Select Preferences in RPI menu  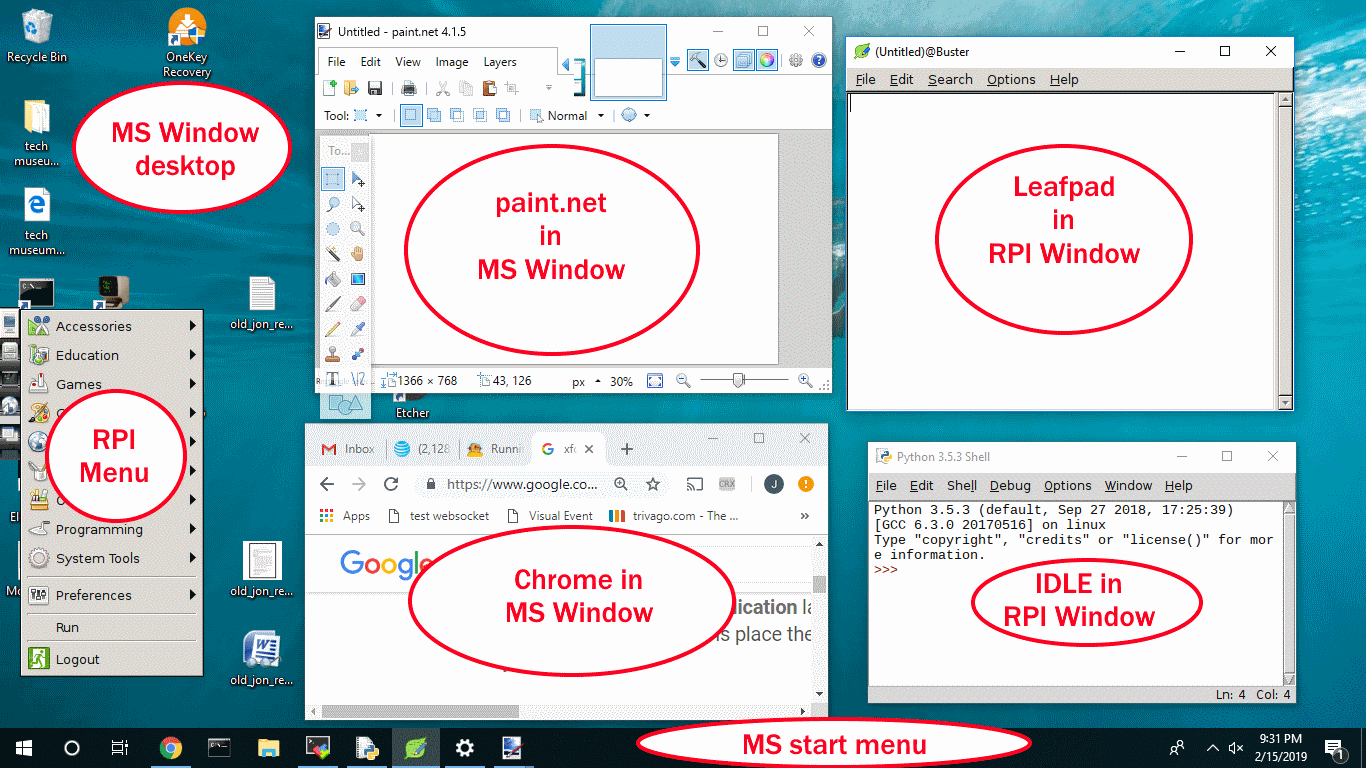111,595
